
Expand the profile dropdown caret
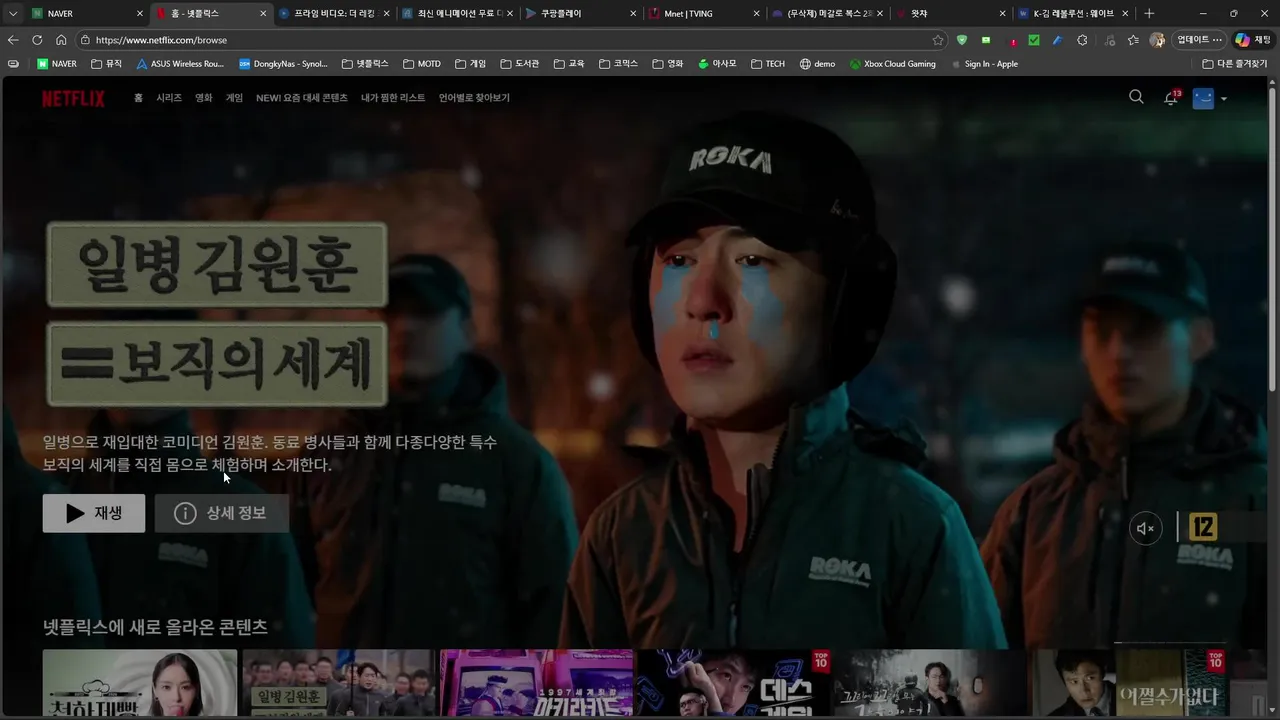(x=1224, y=99)
